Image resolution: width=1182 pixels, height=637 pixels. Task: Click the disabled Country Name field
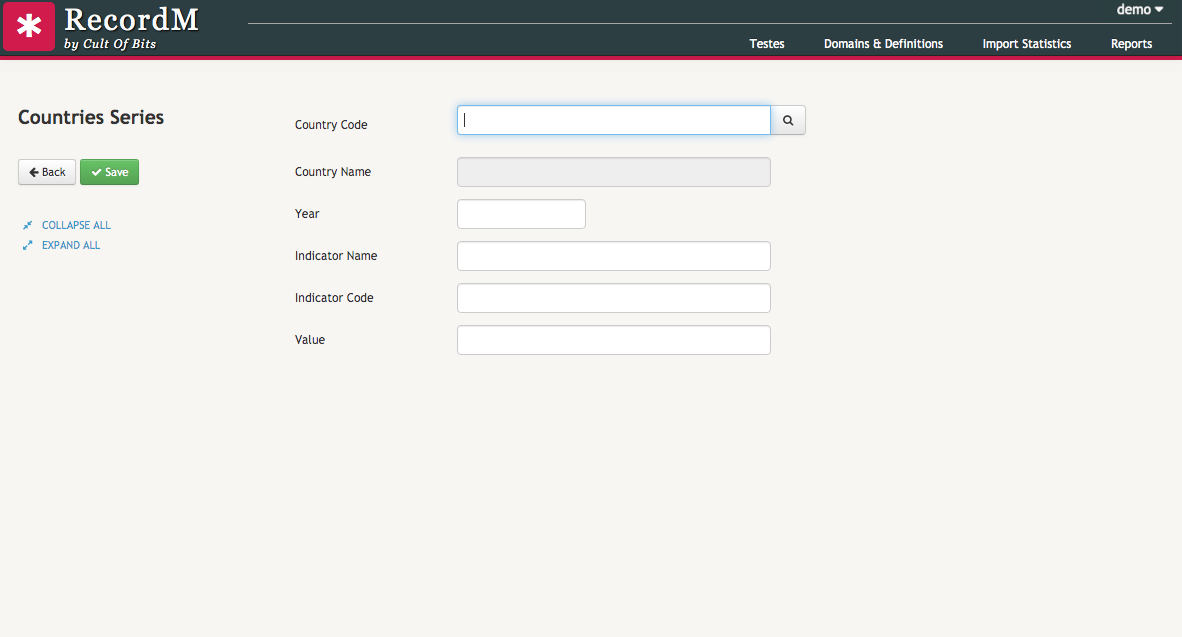point(614,172)
